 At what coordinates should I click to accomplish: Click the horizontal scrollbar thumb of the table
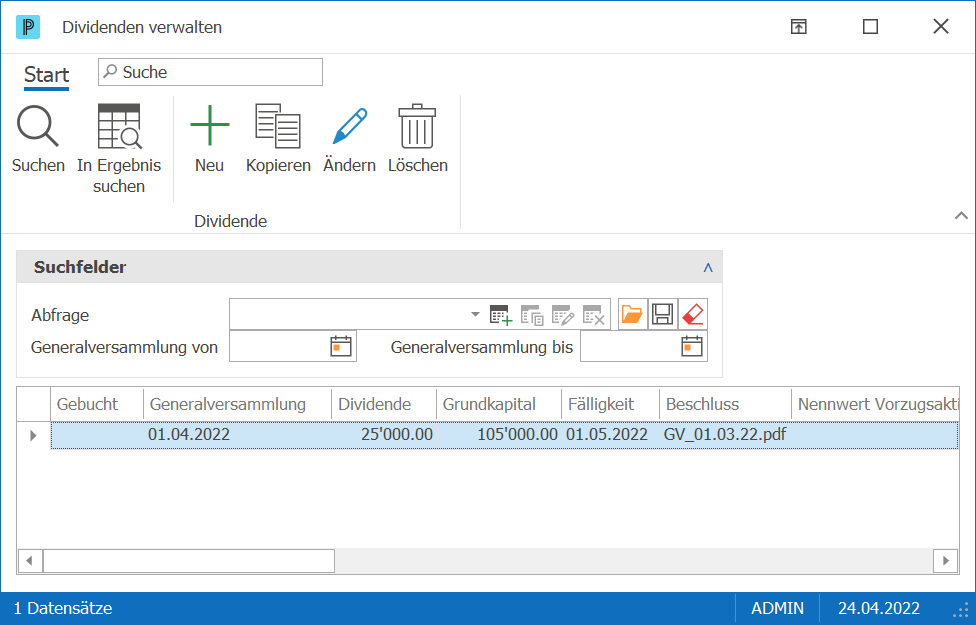(189, 561)
